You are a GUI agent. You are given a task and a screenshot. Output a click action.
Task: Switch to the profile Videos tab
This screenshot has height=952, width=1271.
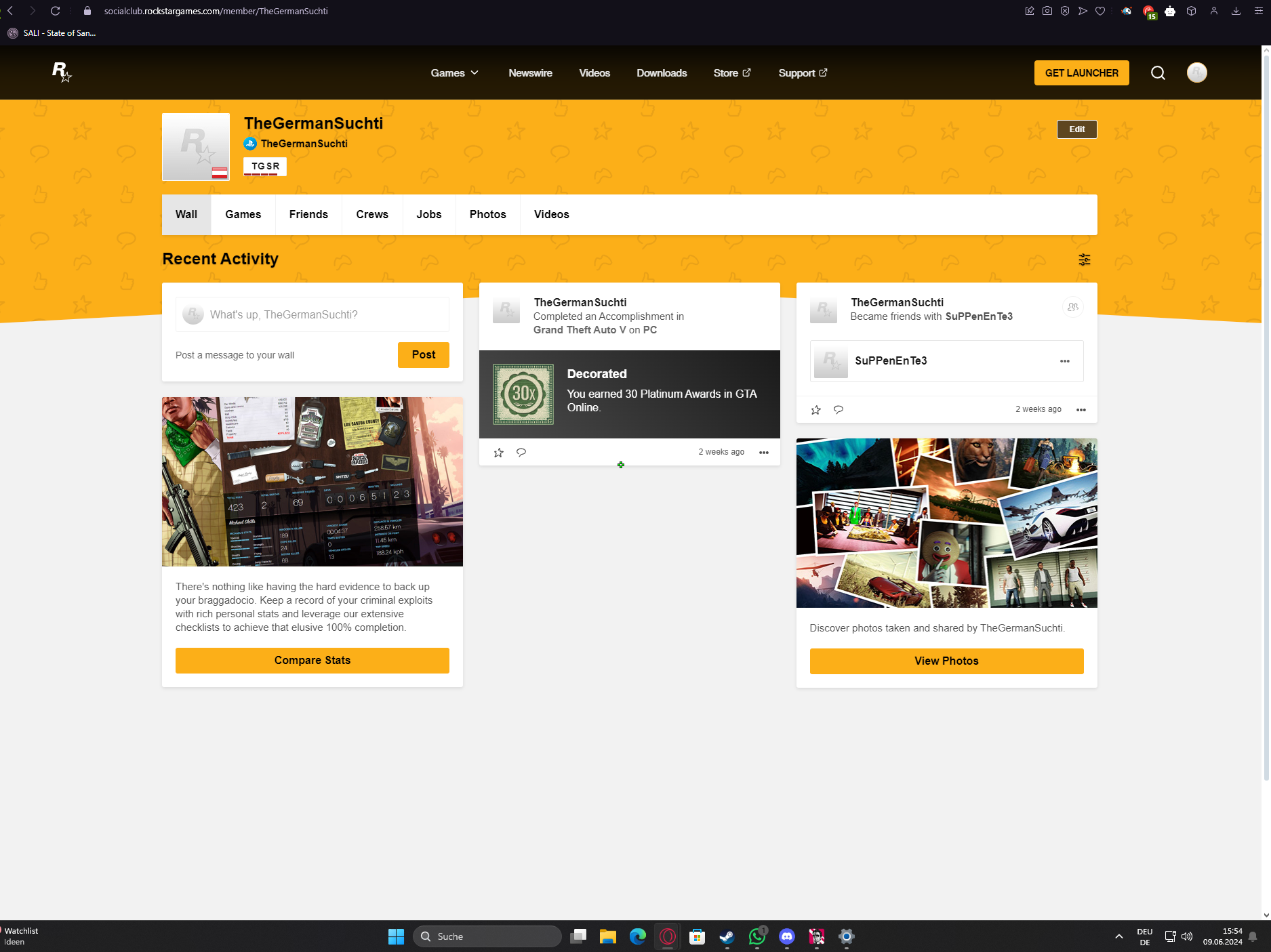[552, 214]
